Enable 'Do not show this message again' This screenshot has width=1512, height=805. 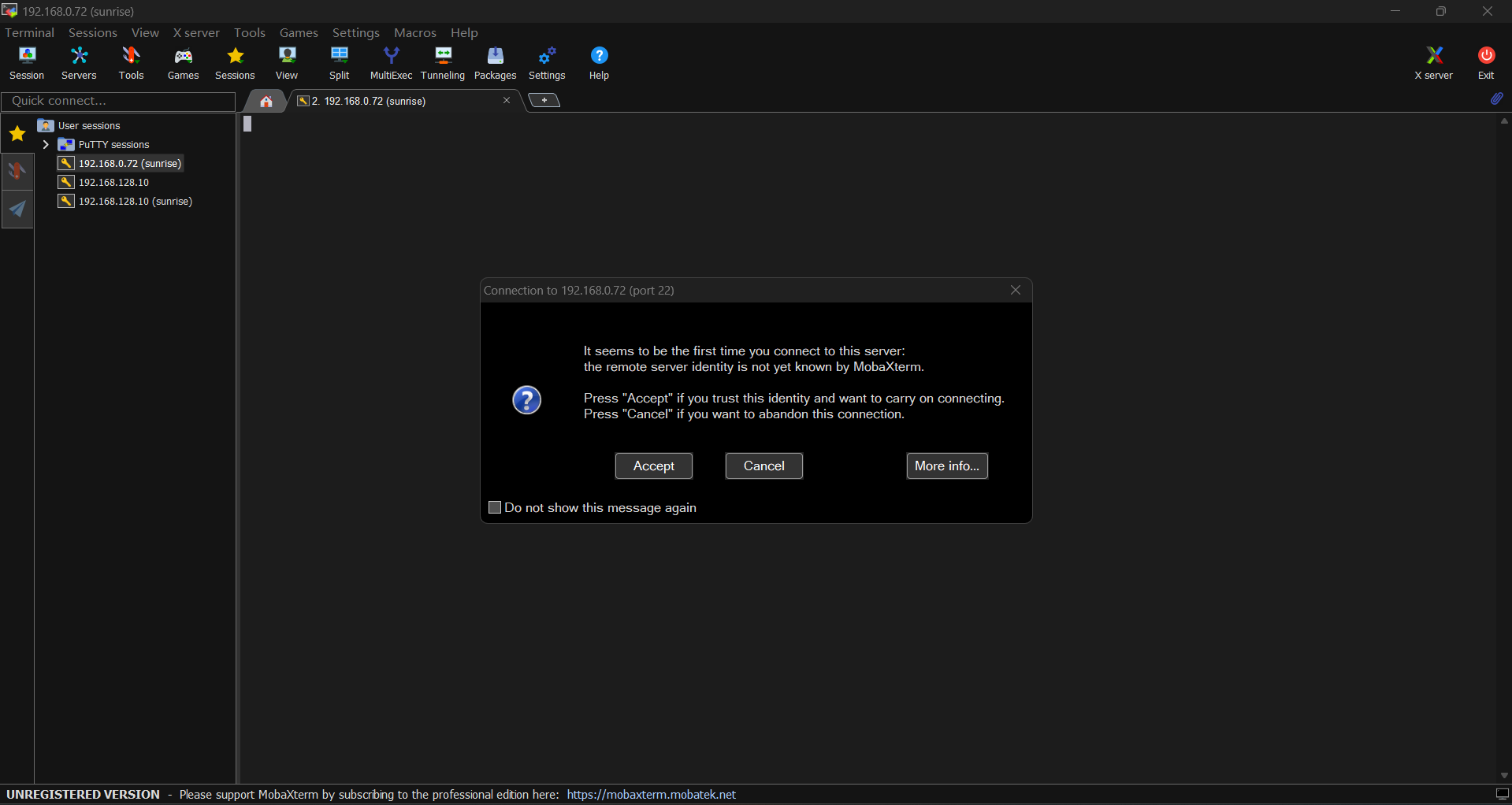(495, 508)
